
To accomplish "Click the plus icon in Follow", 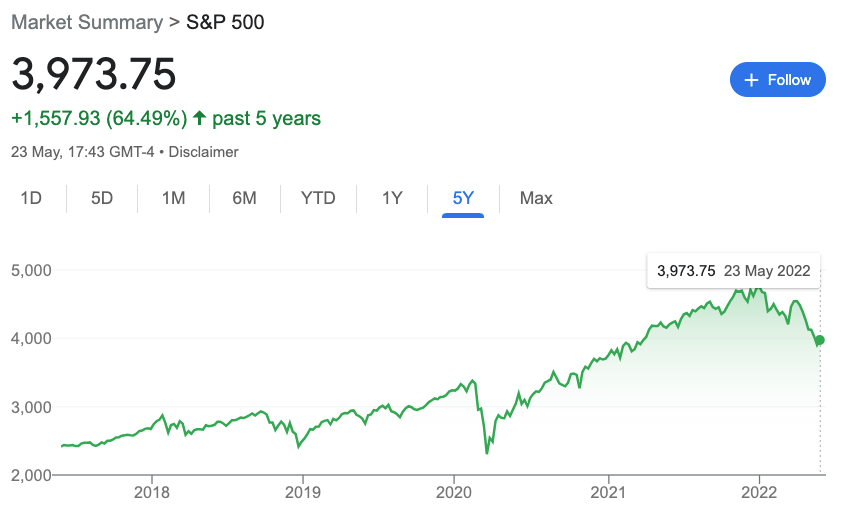I will click(x=752, y=80).
